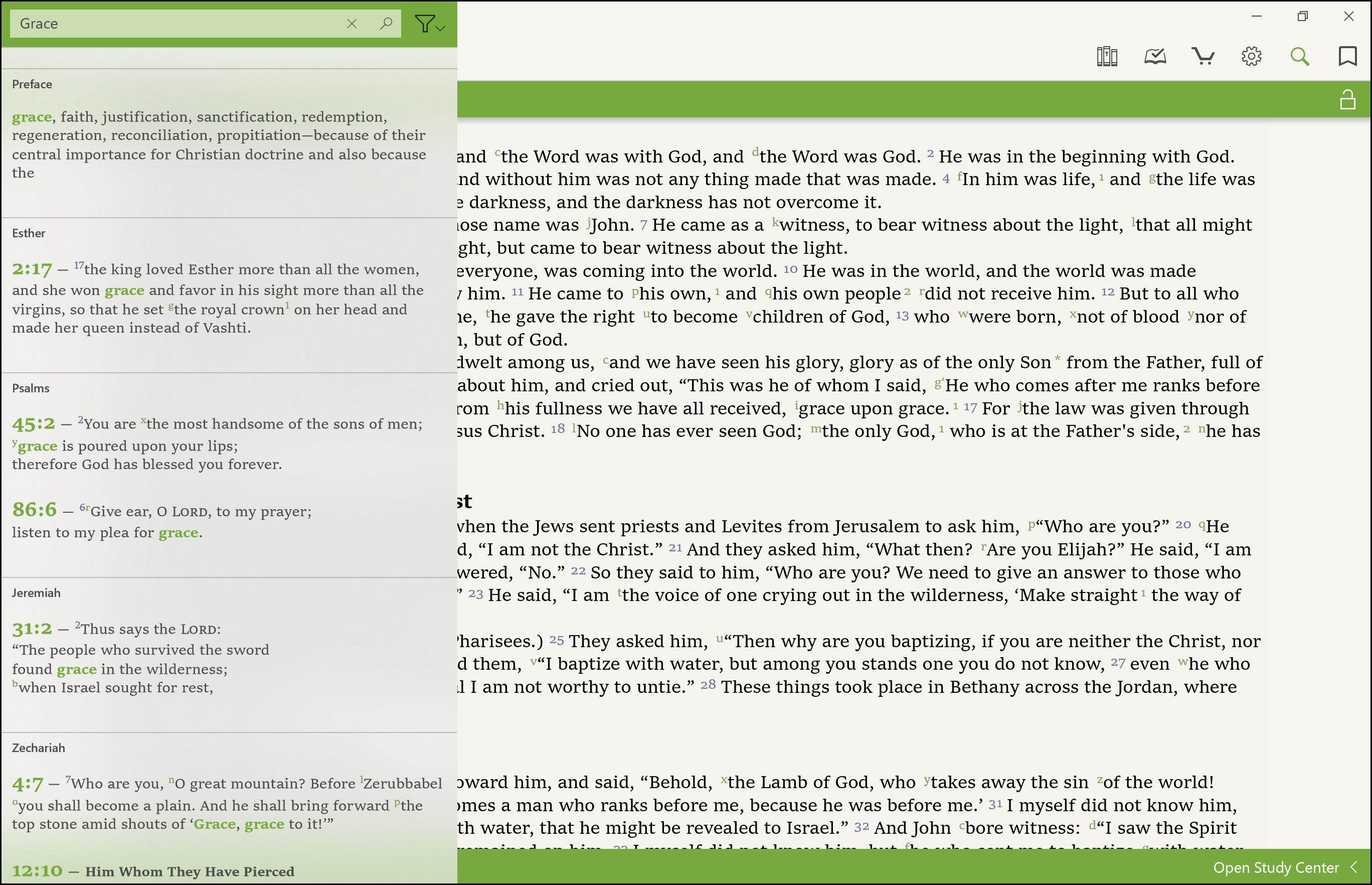Open the reading plan icon
Image resolution: width=1372 pixels, height=885 pixels.
[1154, 56]
